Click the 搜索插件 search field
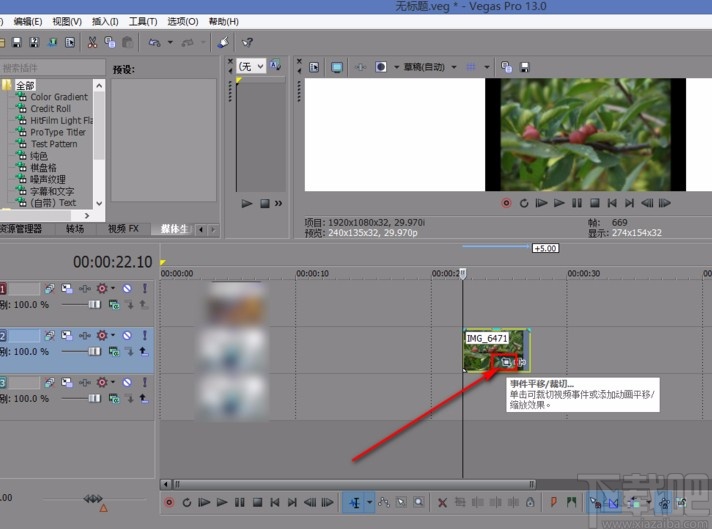The width and height of the screenshot is (712, 529). pos(46,68)
